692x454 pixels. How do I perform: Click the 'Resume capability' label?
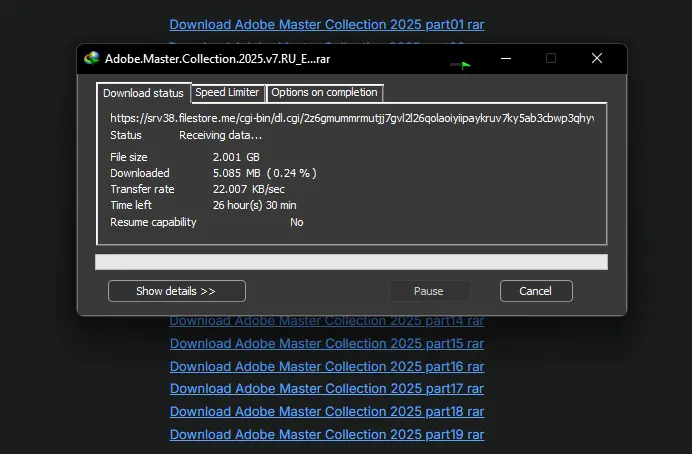point(153,222)
